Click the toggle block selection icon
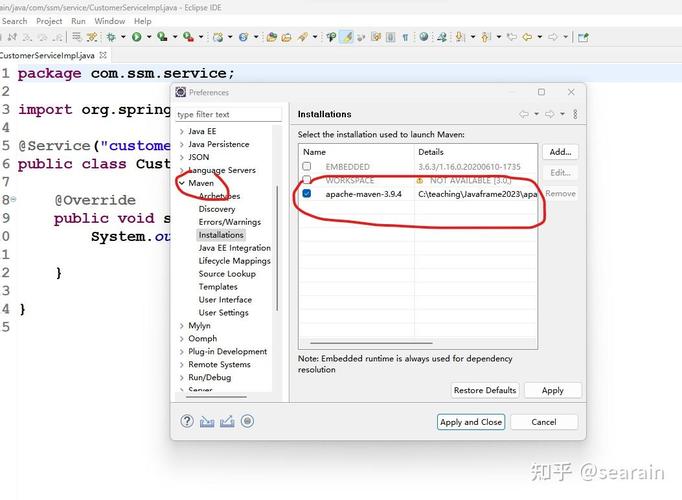This screenshot has width=682, height=500. tap(391, 37)
